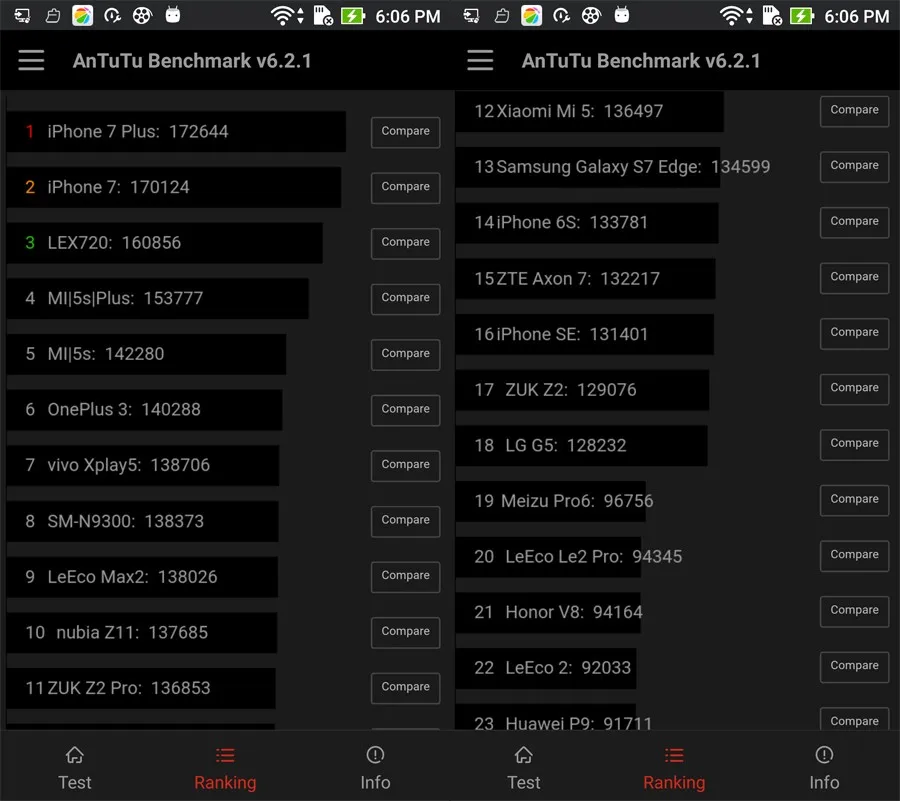Select MI|5s|Plus: 153777 ranking row
900x801 pixels.
[x=158, y=298]
